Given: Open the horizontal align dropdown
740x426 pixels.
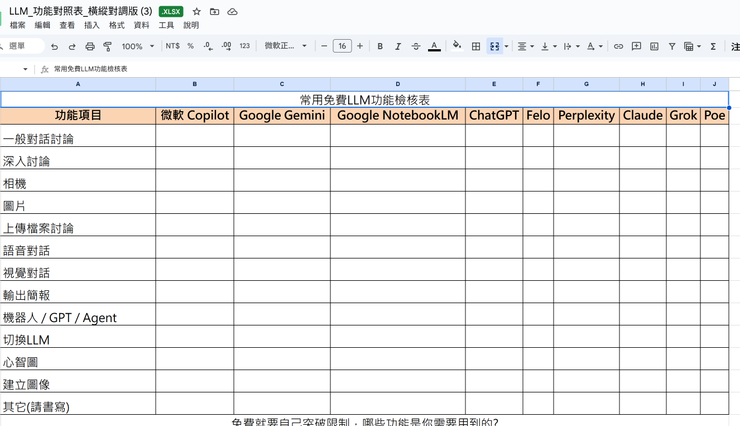Looking at the screenshot, I should click(x=525, y=46).
